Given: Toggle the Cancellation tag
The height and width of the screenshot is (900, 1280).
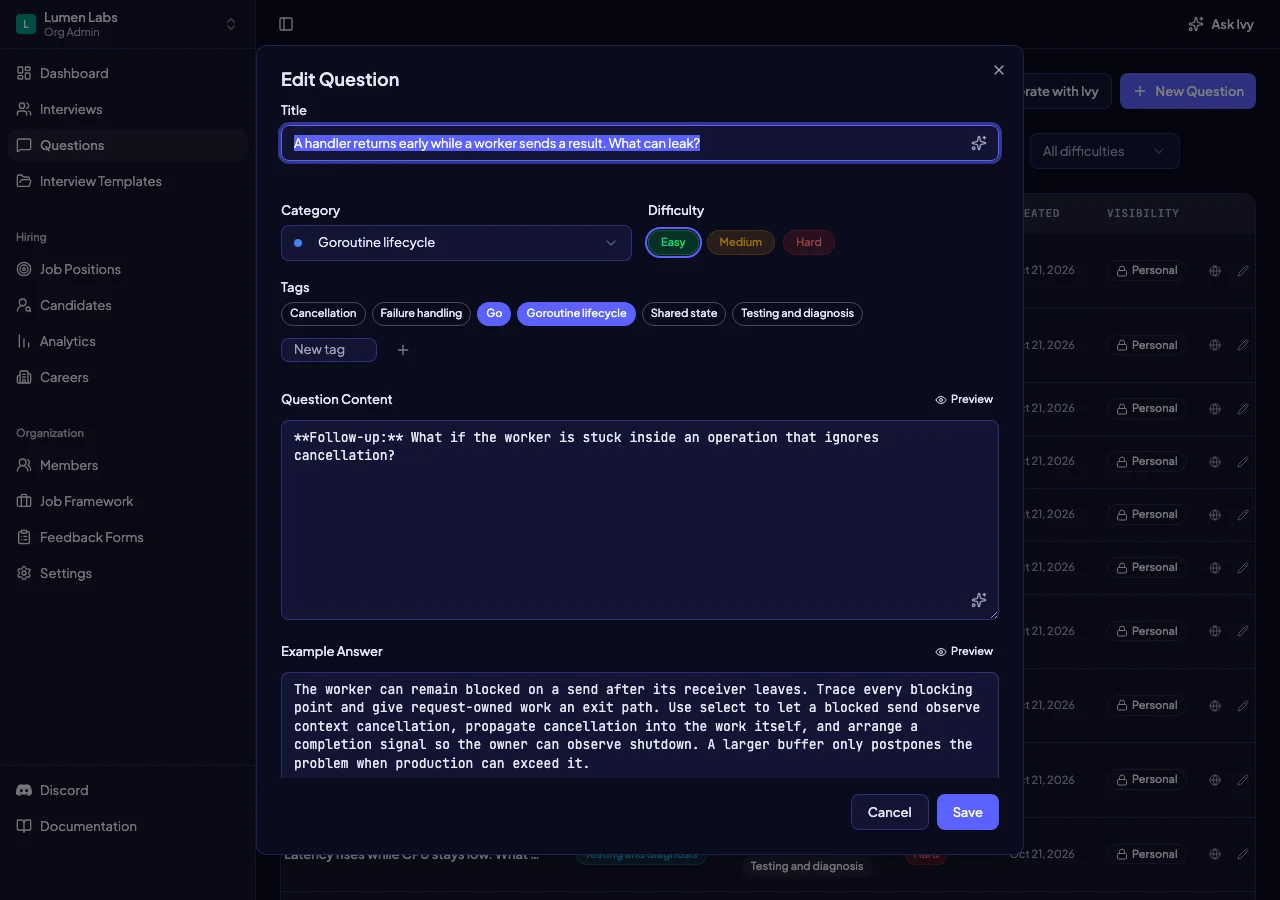Looking at the screenshot, I should pos(323,314).
